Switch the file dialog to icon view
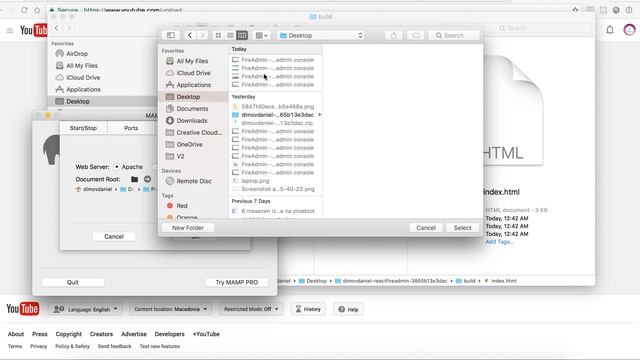This screenshot has width=640, height=360. tap(218, 36)
